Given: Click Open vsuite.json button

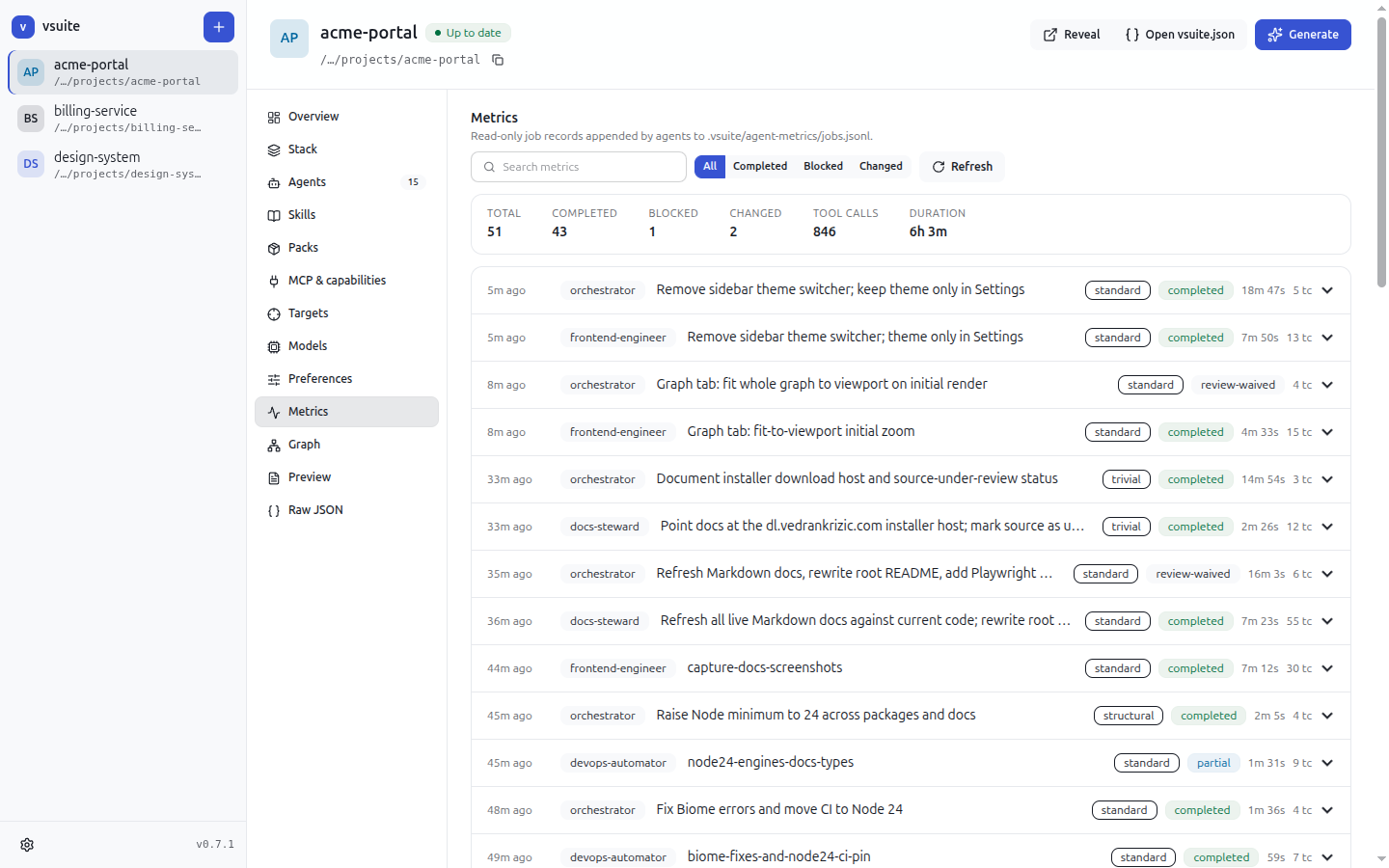Looking at the screenshot, I should [x=1180, y=35].
